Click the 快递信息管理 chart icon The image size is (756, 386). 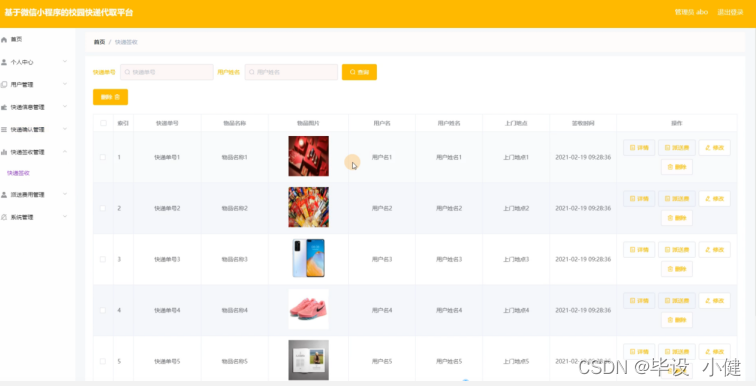[4, 107]
